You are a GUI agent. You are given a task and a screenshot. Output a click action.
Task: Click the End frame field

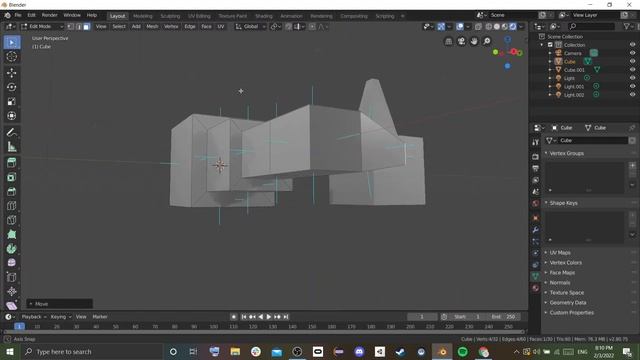click(x=503, y=317)
